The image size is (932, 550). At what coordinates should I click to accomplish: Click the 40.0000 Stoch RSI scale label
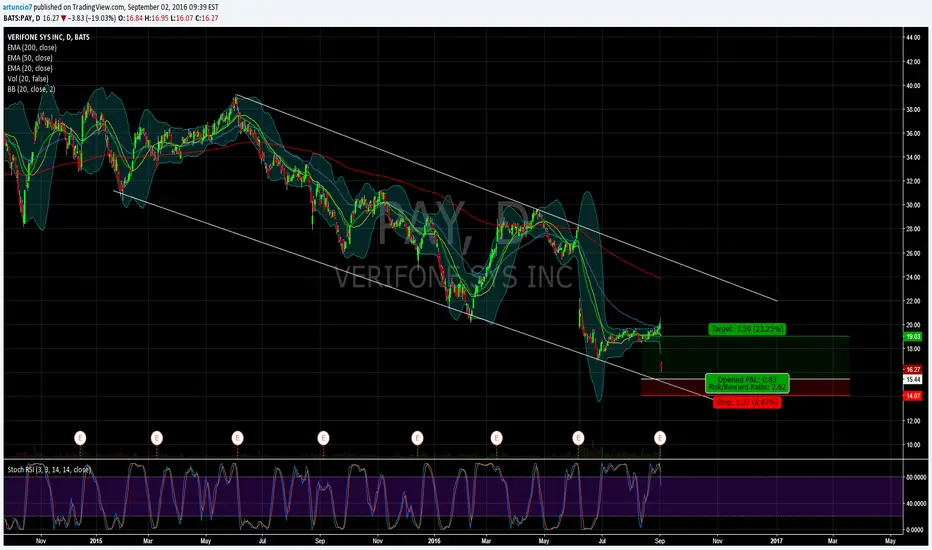[914, 504]
